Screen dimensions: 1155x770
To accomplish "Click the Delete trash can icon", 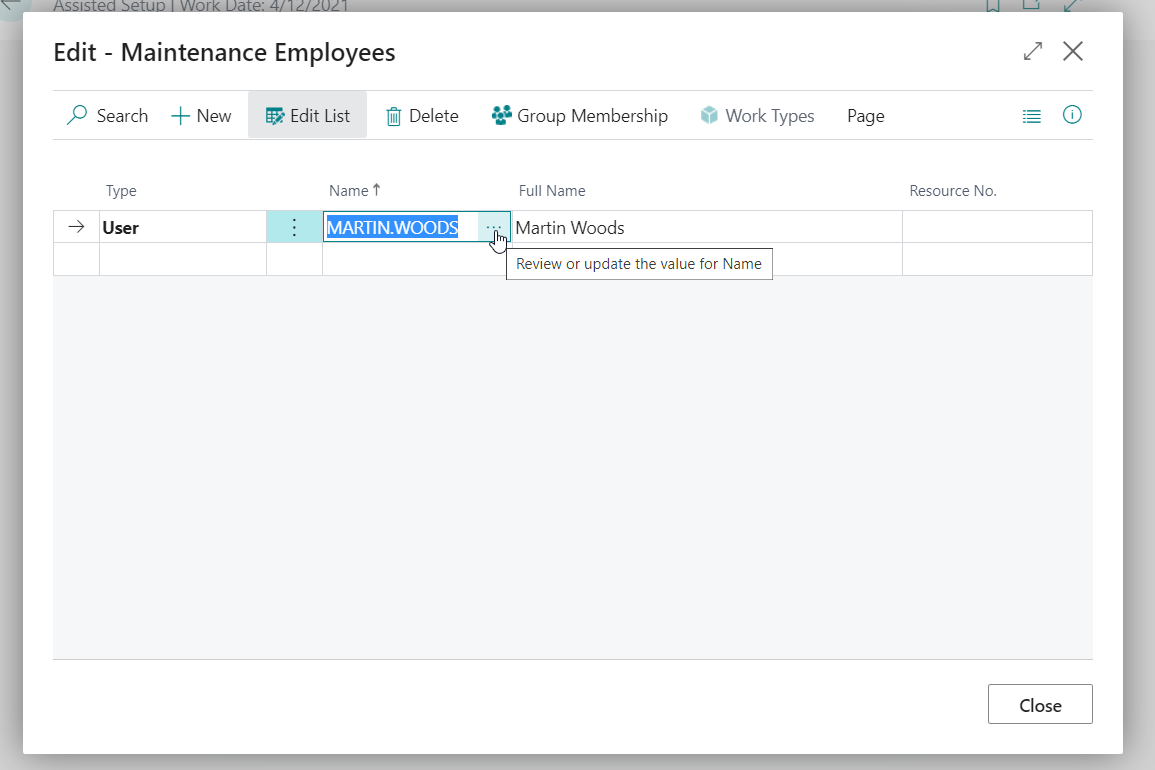I will [x=393, y=116].
